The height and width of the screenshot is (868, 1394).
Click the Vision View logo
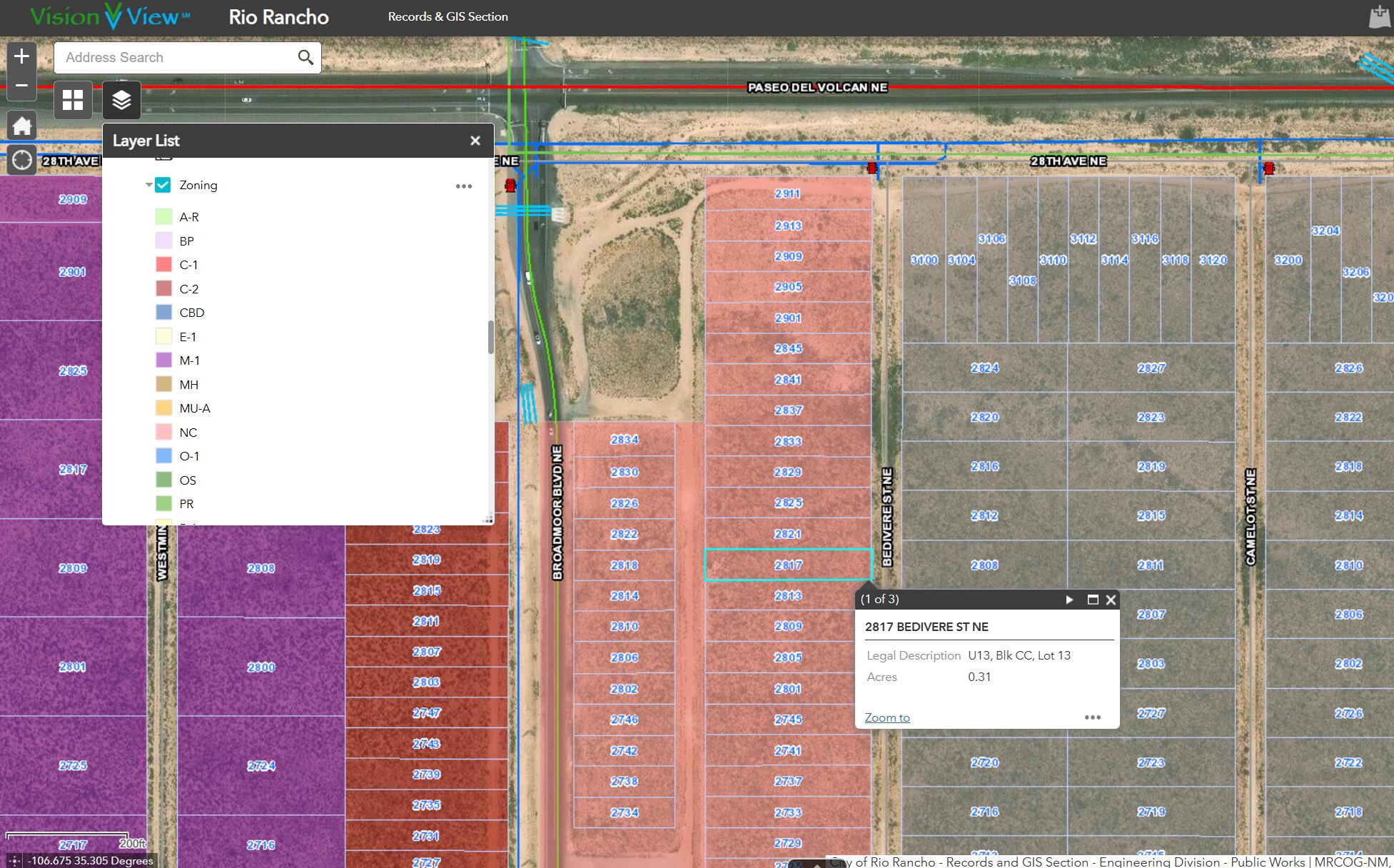point(111,16)
